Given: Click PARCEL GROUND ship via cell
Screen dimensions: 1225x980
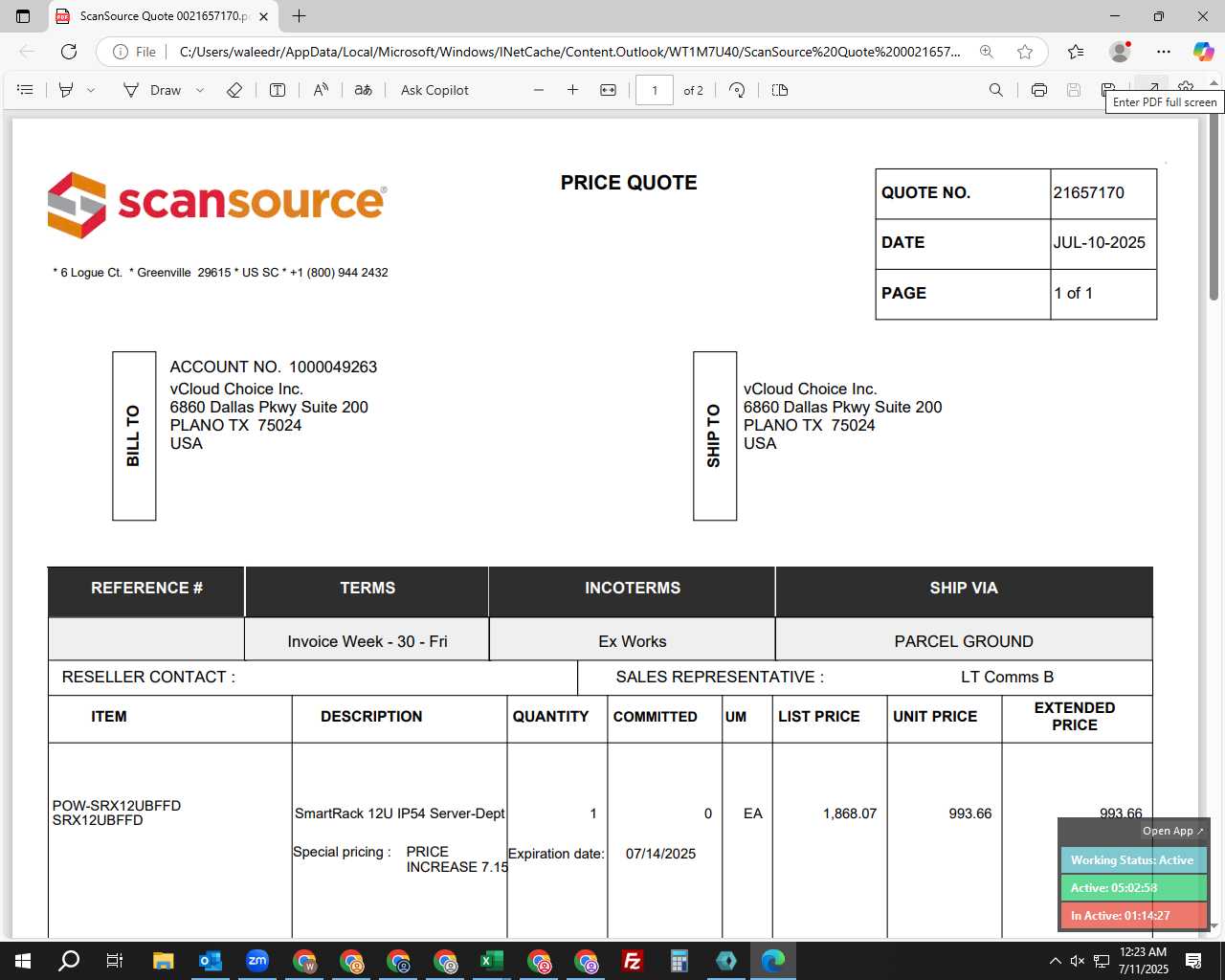Looking at the screenshot, I should click(964, 641).
